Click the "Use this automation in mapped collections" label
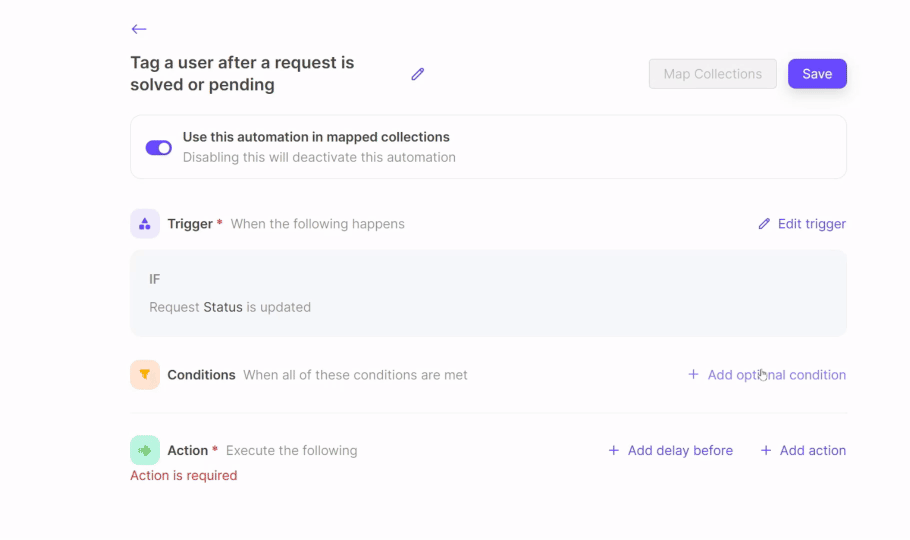The width and height of the screenshot is (910, 540). coord(316,137)
